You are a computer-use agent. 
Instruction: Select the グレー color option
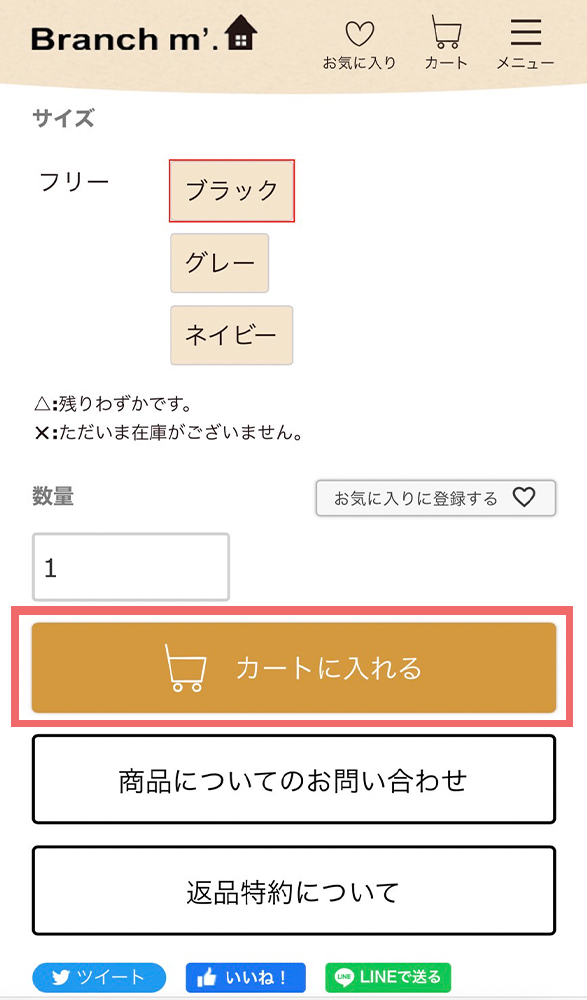[x=219, y=263]
